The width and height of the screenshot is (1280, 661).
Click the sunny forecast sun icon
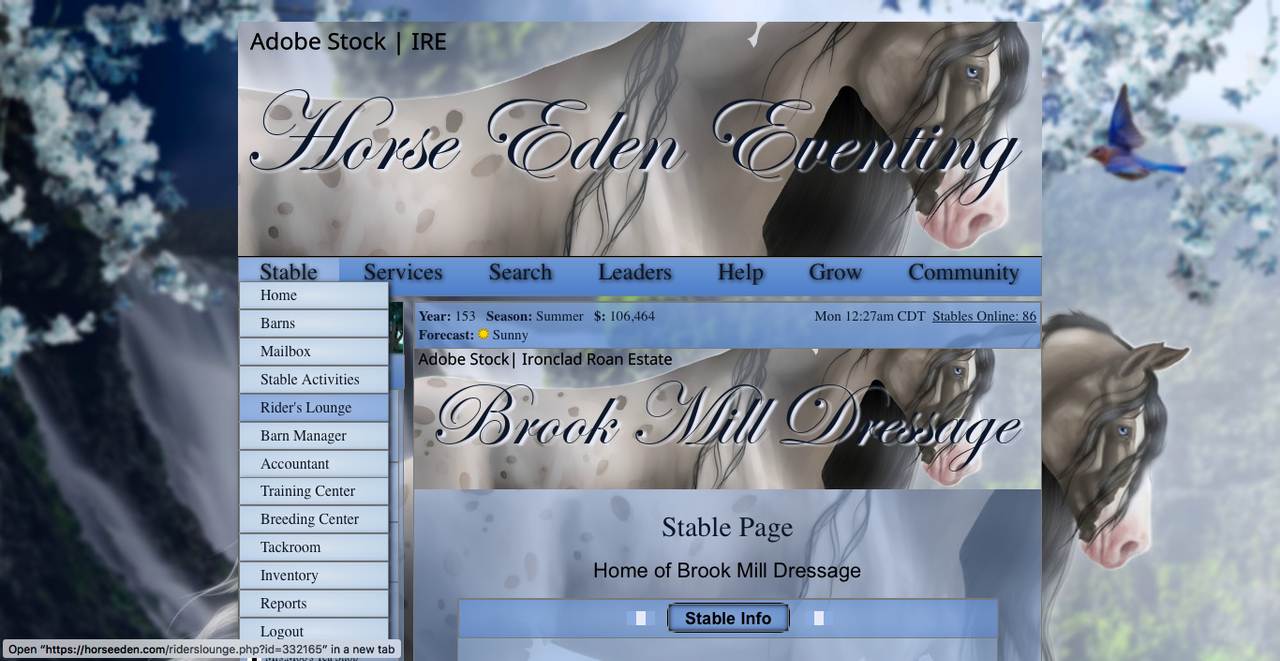[x=484, y=335]
